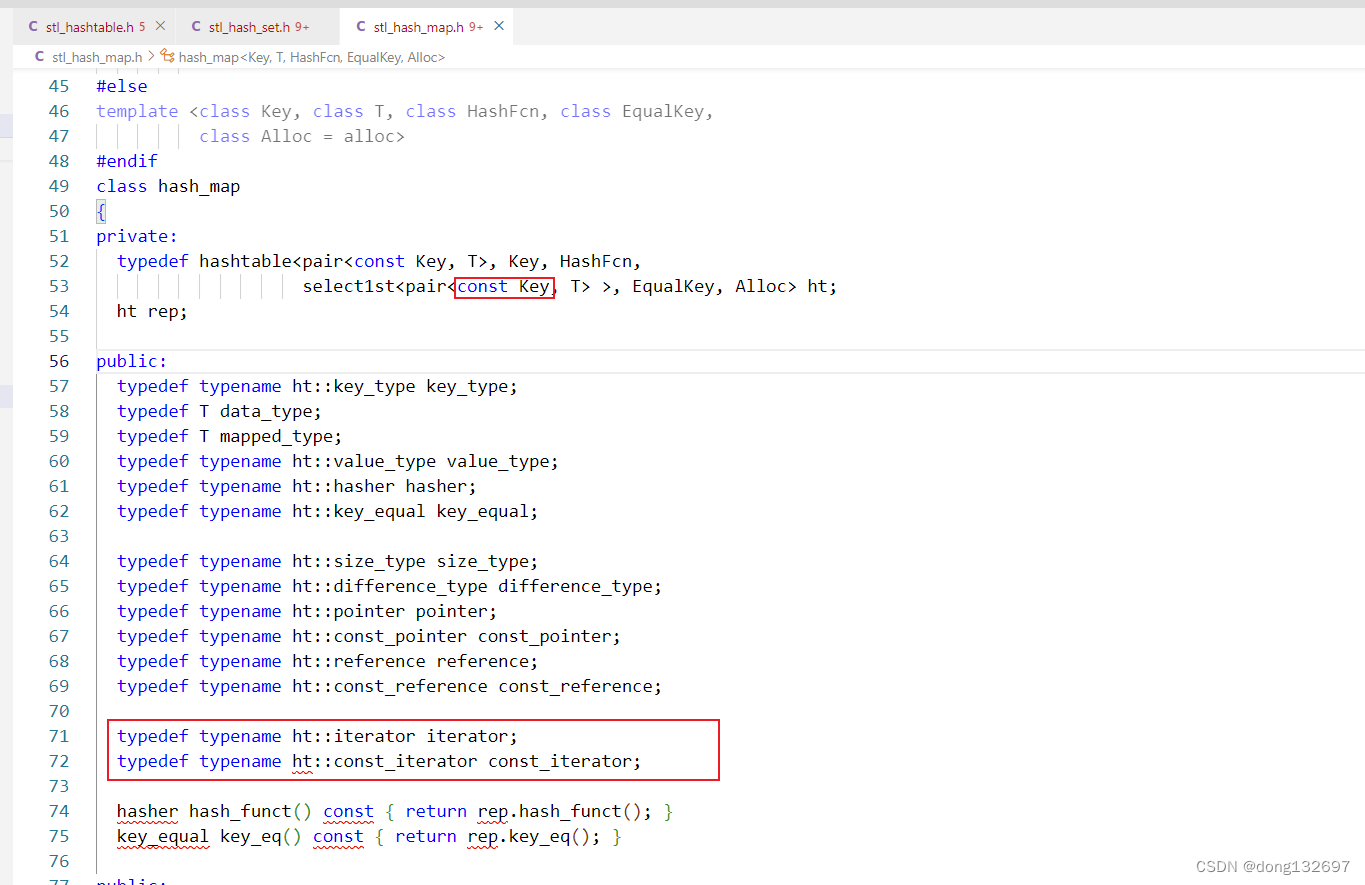Click the C file icon in breadcrumb
Image resolution: width=1365 pixels, height=885 pixels.
pyautogui.click(x=40, y=57)
